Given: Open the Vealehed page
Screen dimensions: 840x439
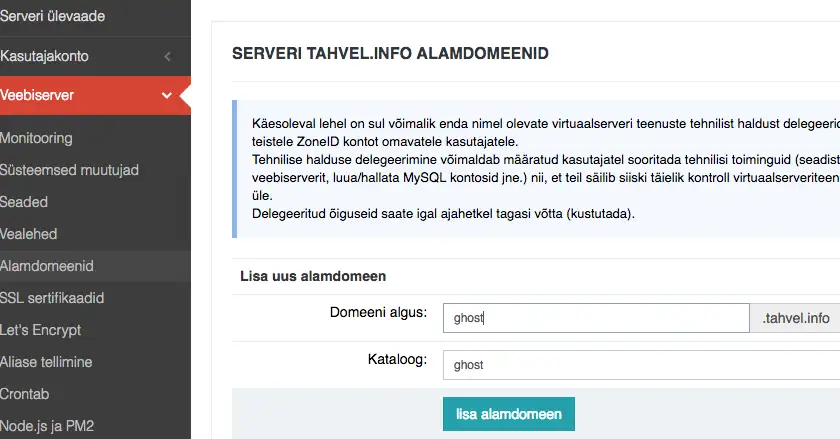Looking at the screenshot, I should tap(28, 234).
